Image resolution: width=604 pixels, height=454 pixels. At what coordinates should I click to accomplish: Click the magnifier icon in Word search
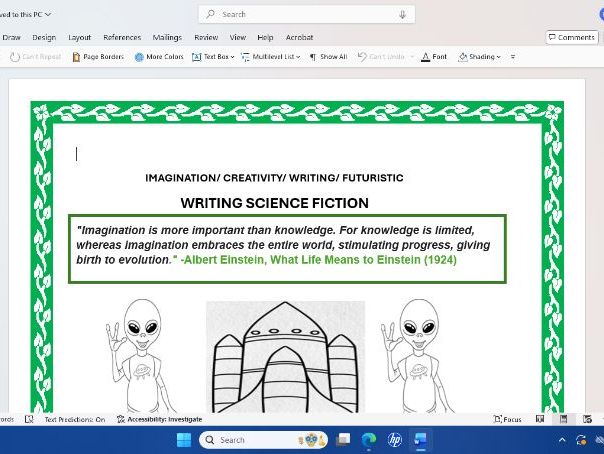click(x=210, y=14)
